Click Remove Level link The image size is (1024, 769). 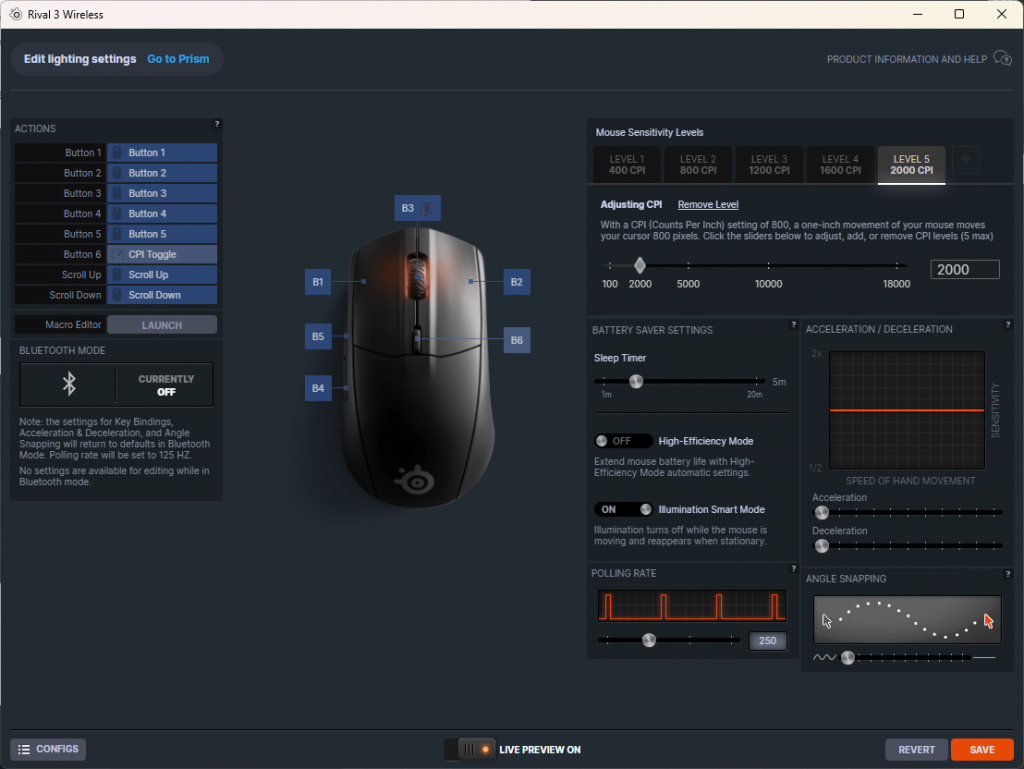(x=708, y=204)
